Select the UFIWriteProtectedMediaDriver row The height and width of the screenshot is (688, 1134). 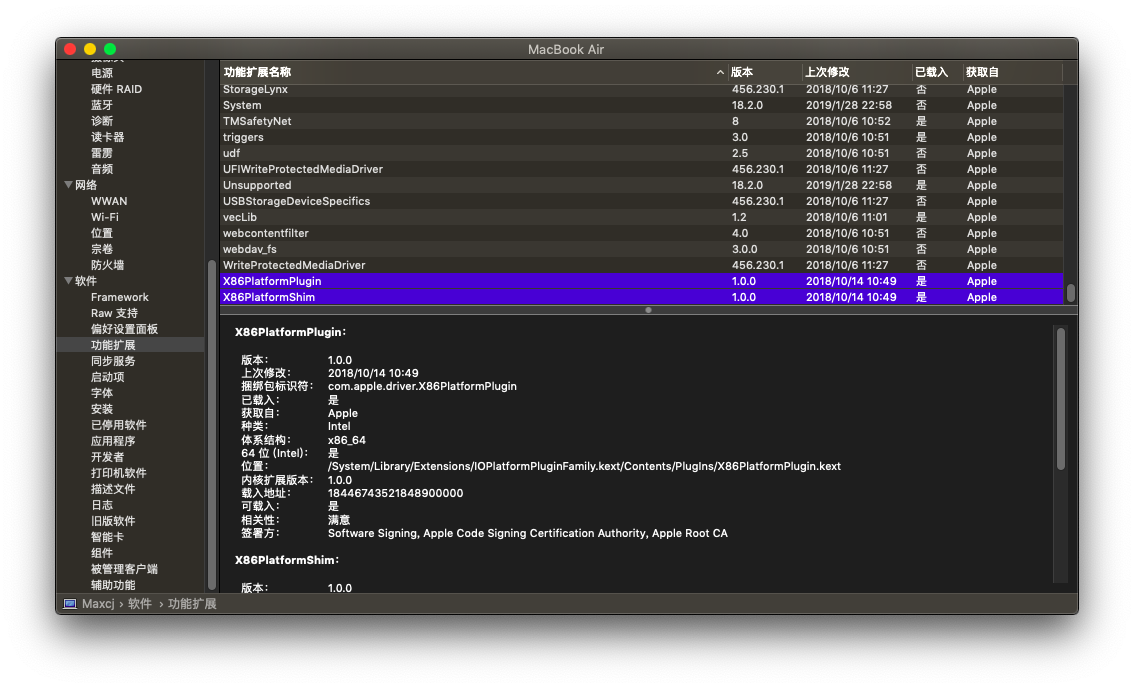[x=641, y=169]
